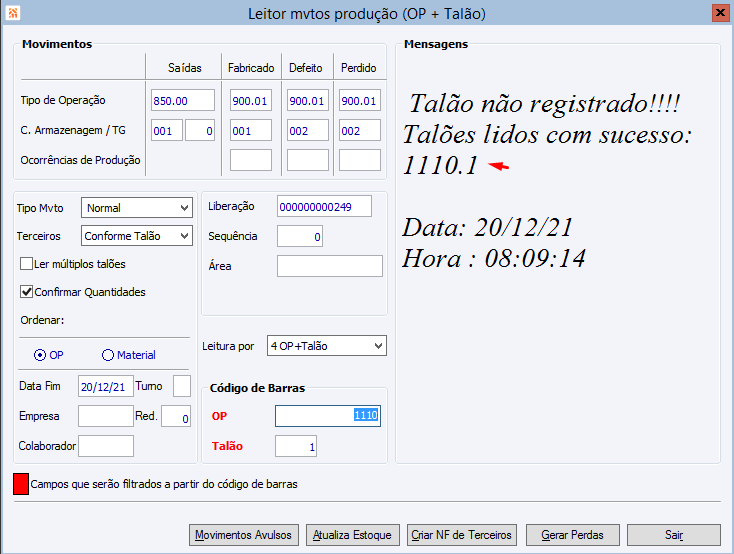Click the 'Talão não registrado!!!!' message
The image size is (734, 554).
click(544, 103)
